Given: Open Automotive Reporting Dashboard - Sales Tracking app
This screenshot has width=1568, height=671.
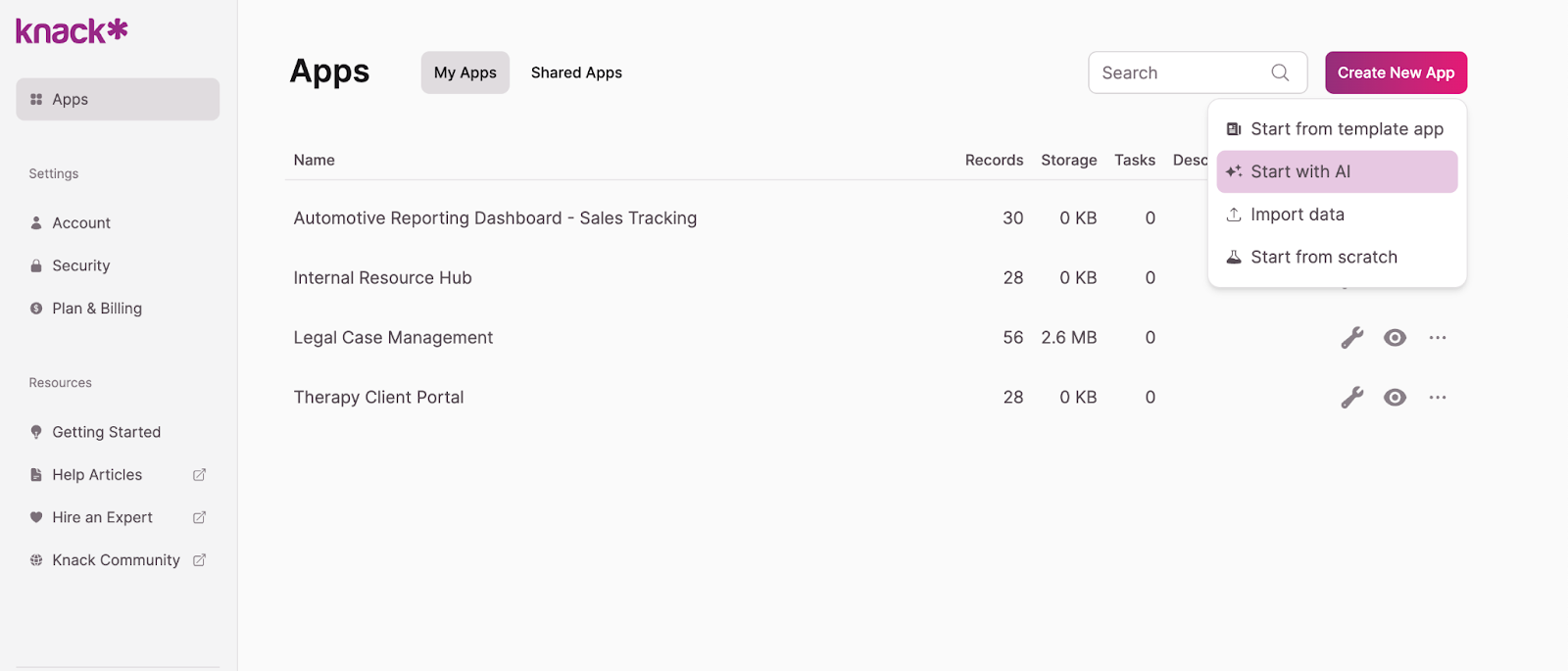Looking at the screenshot, I should [x=495, y=218].
